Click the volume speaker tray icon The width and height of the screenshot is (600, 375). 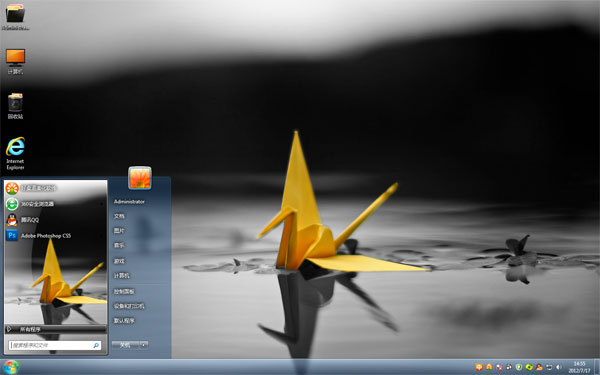(x=559, y=367)
